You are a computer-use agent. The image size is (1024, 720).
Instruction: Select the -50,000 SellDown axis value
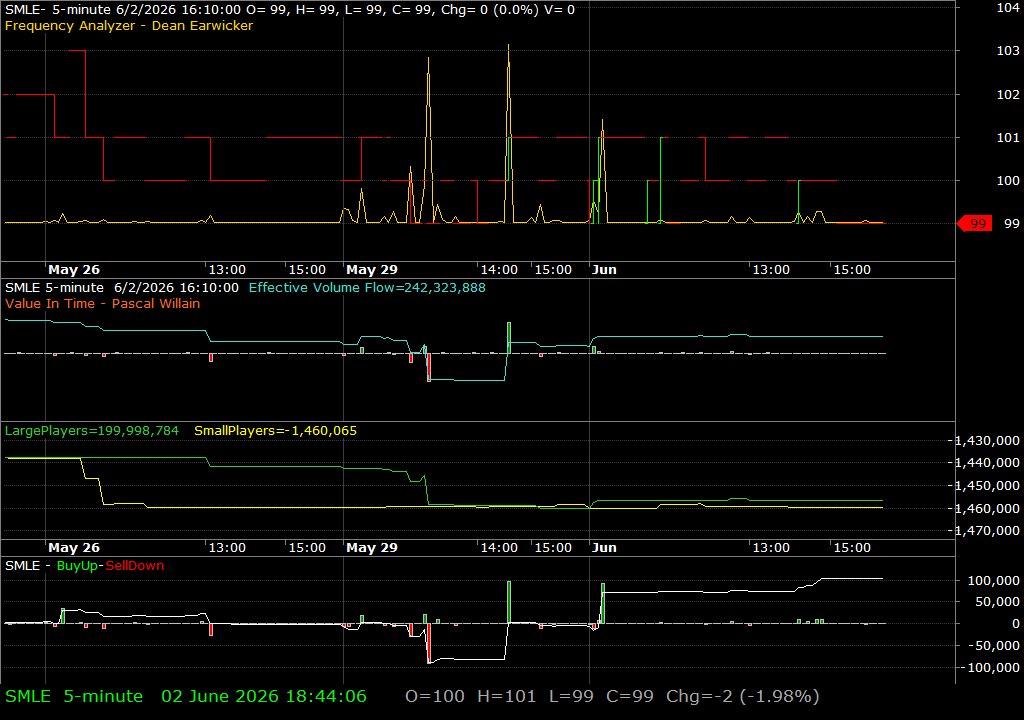995,646
